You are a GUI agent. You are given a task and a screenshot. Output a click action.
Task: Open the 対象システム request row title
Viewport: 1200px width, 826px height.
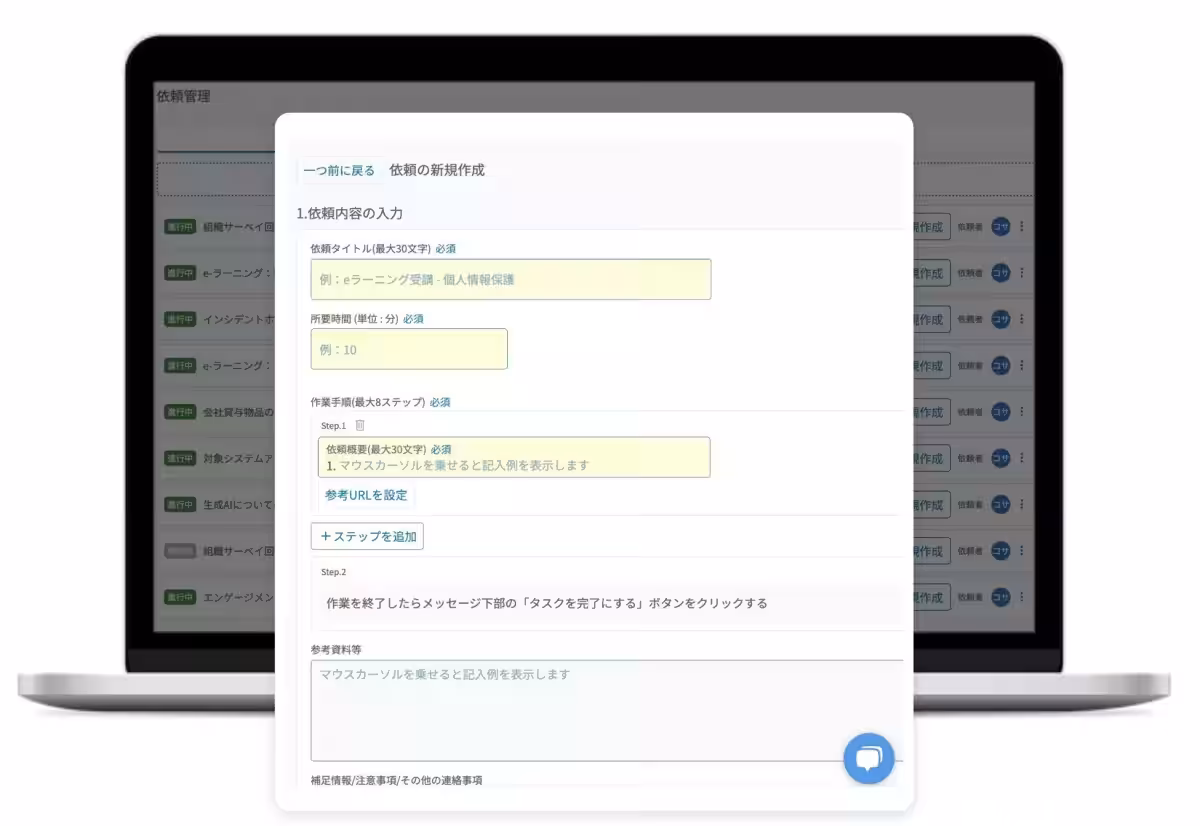coord(238,458)
